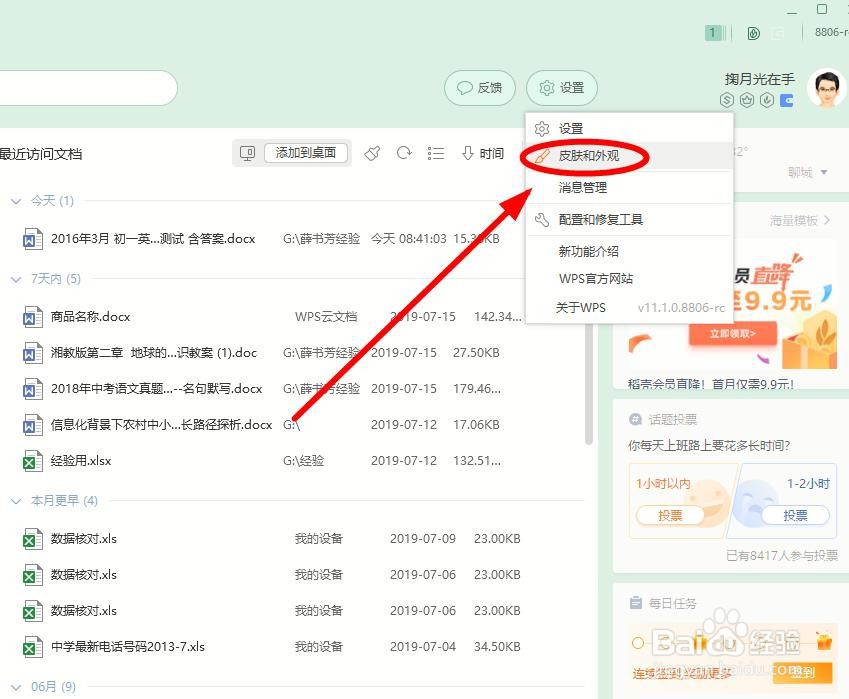The image size is (849, 699).
Task: Open 海量模板 link
Action: tap(800, 220)
